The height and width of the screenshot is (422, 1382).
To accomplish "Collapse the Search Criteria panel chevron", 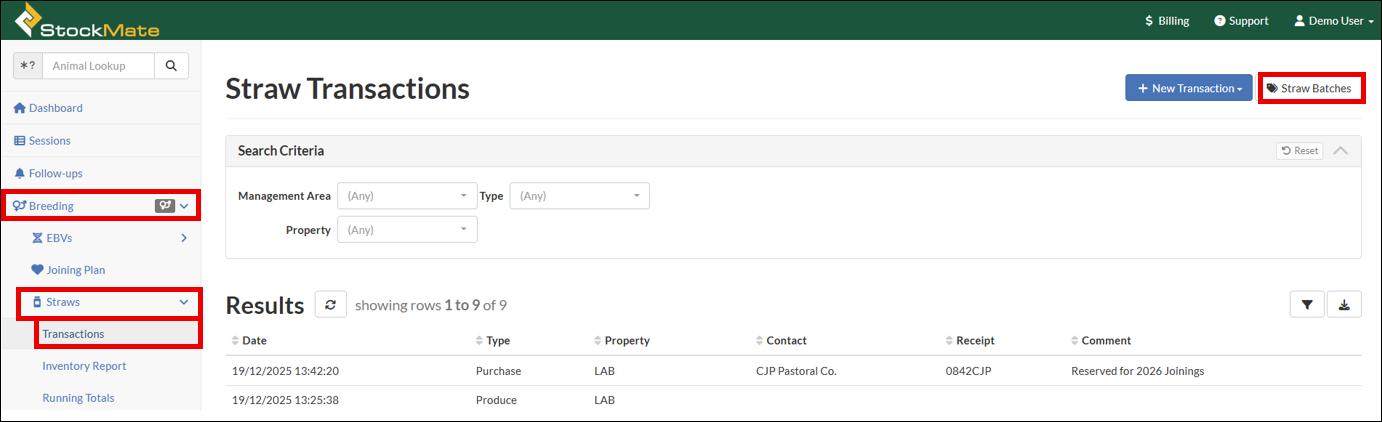I will (1341, 151).
